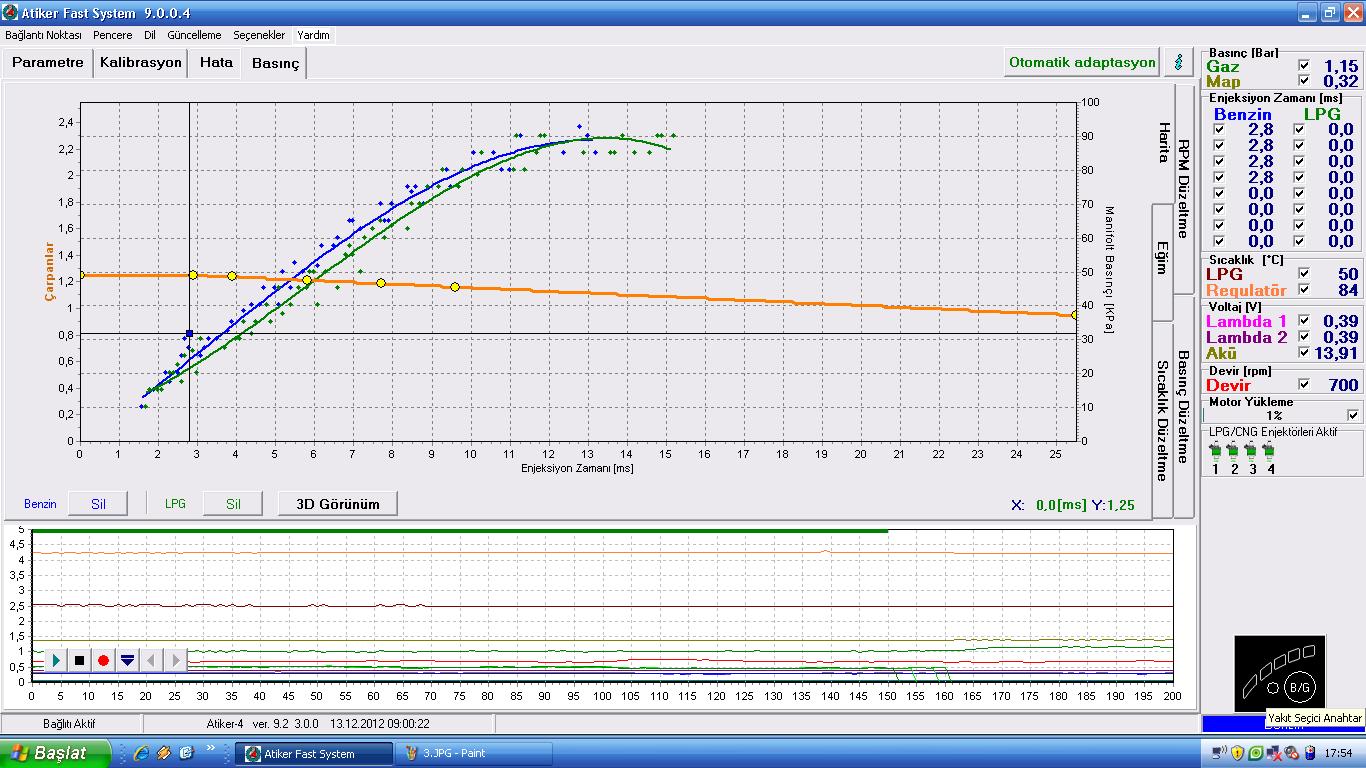
Task: Open the Pencere menu
Action: (x=112, y=35)
